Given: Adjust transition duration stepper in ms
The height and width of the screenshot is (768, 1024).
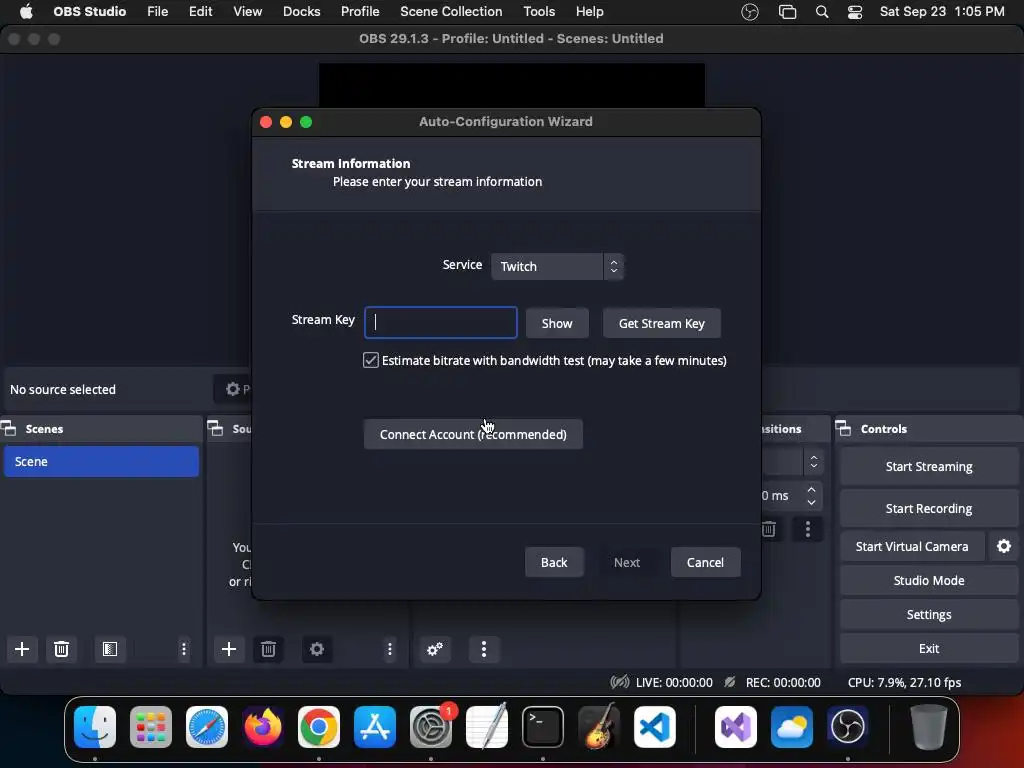Looking at the screenshot, I should [x=811, y=496].
